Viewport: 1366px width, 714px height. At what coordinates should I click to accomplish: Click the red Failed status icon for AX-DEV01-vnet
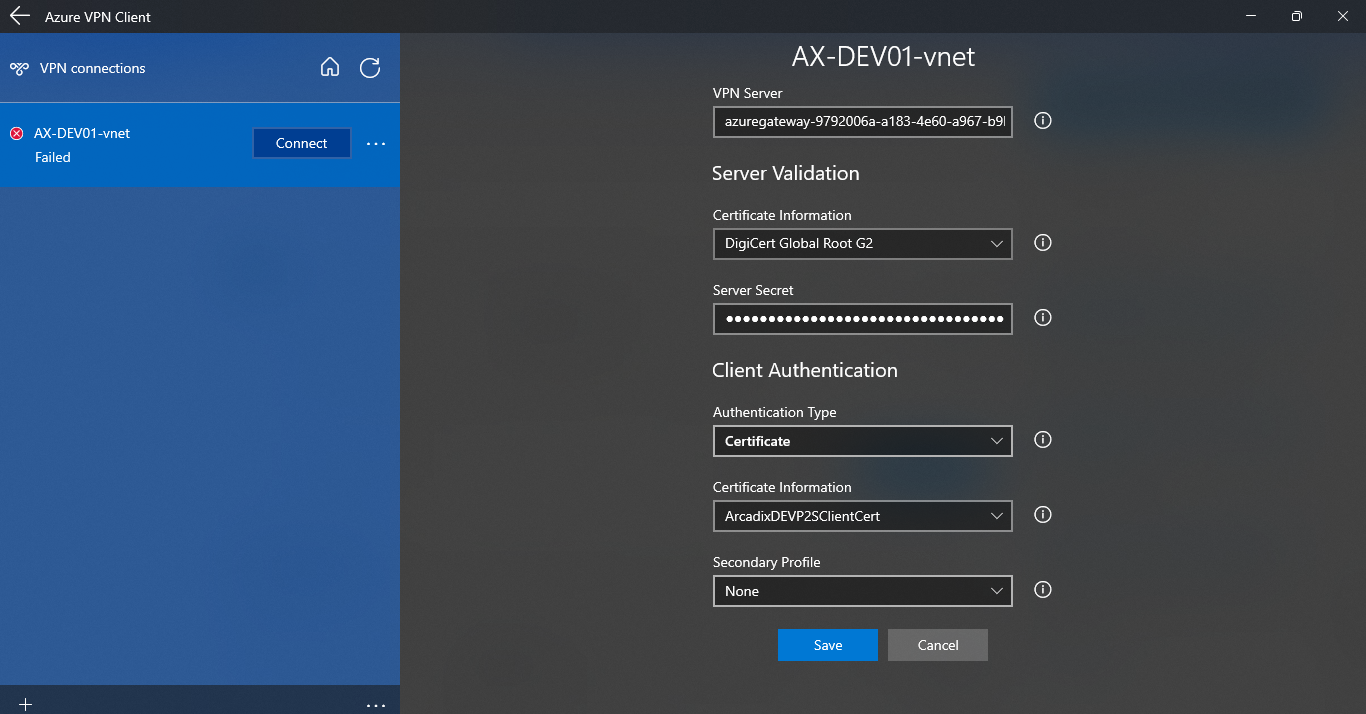pyautogui.click(x=16, y=133)
